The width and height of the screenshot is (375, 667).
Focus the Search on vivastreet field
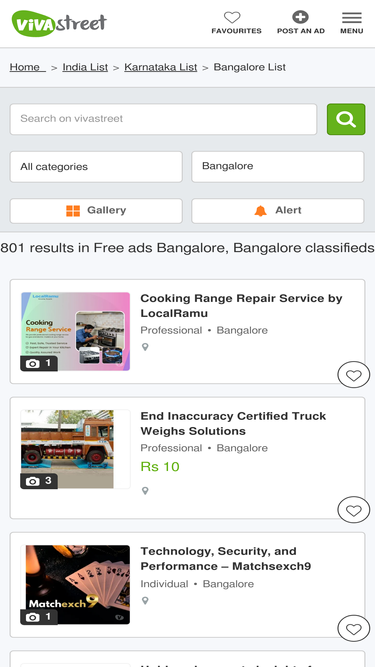pos(163,119)
